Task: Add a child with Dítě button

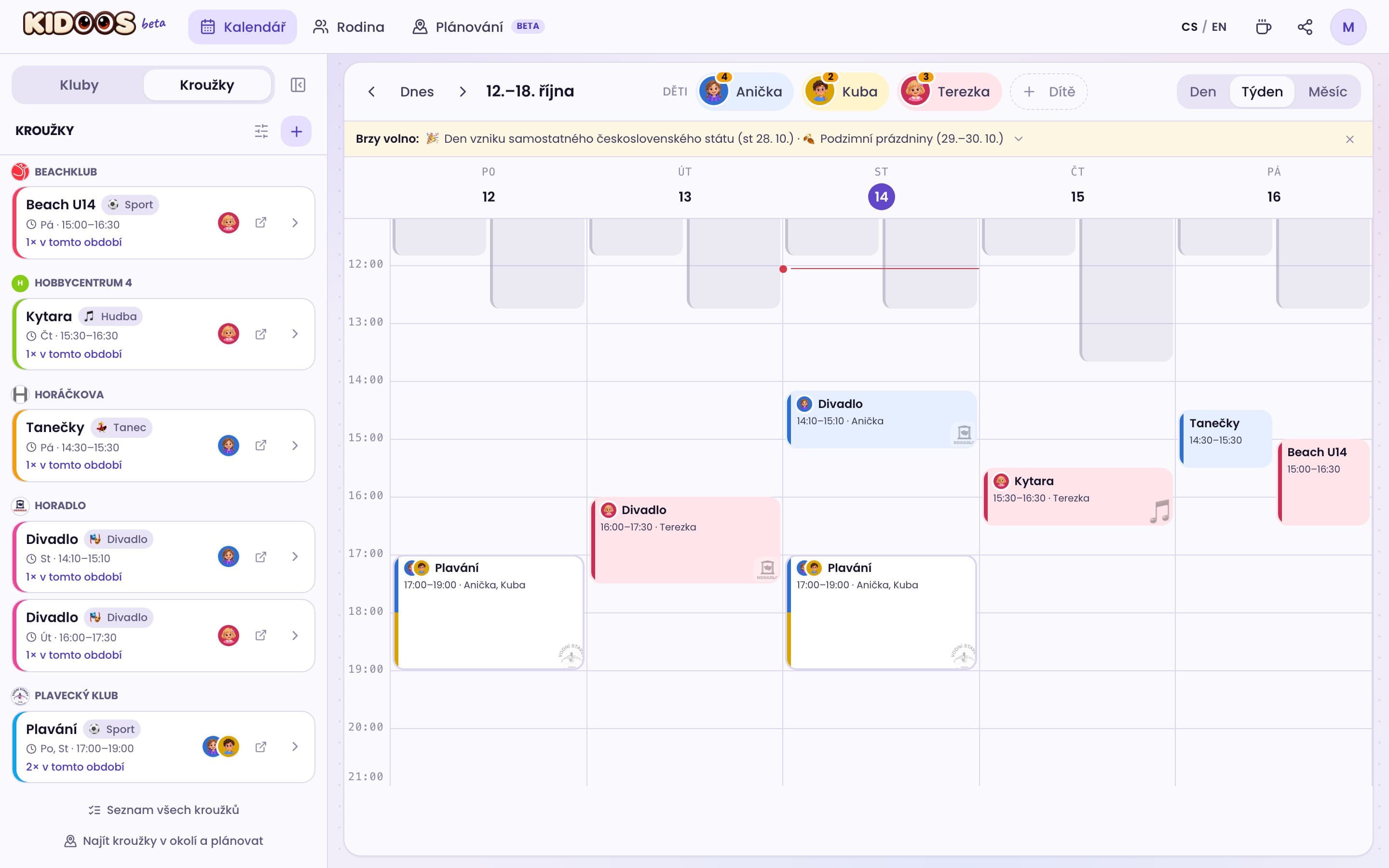Action: point(1049,92)
